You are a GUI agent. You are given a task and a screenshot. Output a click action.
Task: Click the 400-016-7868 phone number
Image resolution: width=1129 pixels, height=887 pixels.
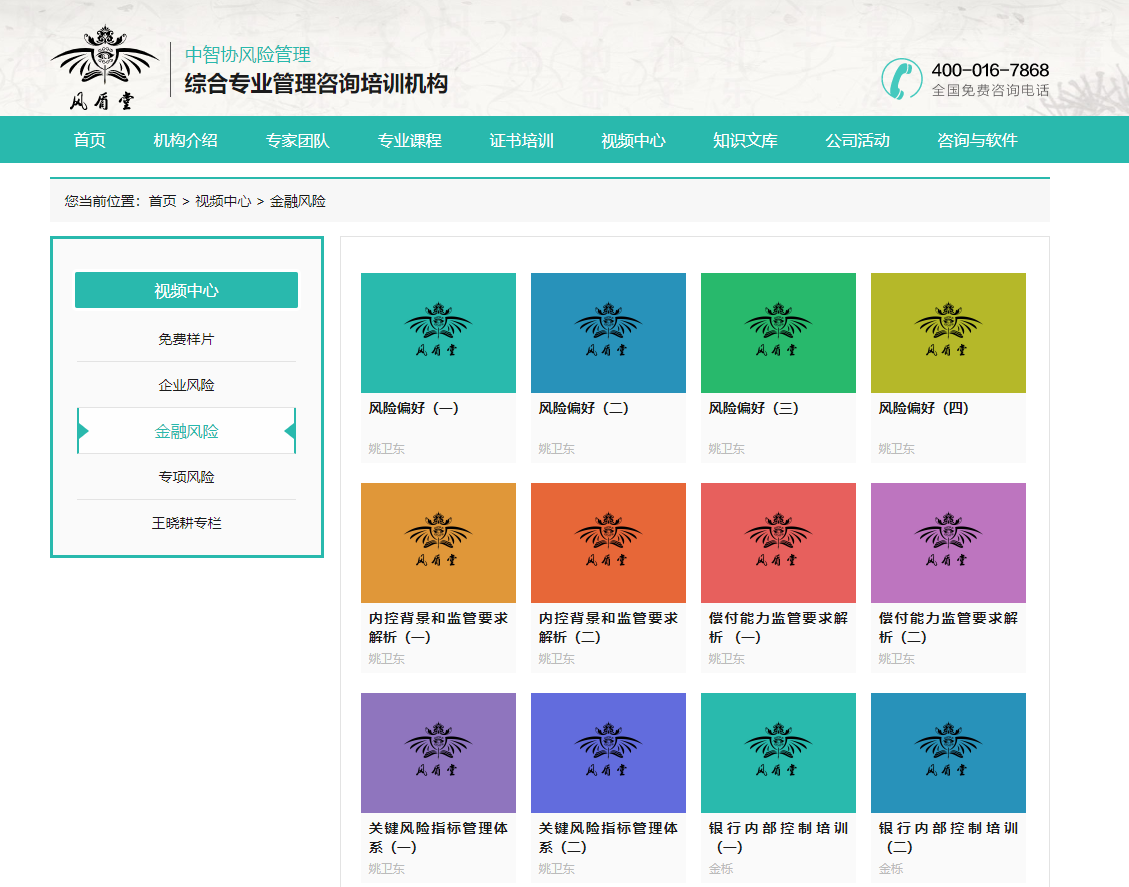click(x=990, y=70)
